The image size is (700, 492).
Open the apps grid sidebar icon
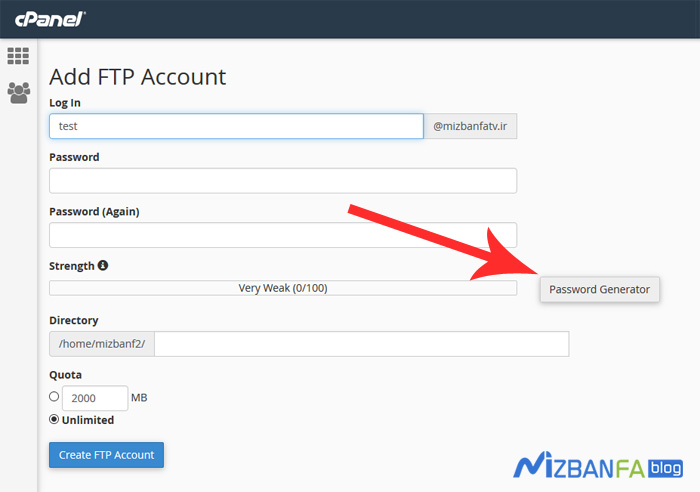18,56
